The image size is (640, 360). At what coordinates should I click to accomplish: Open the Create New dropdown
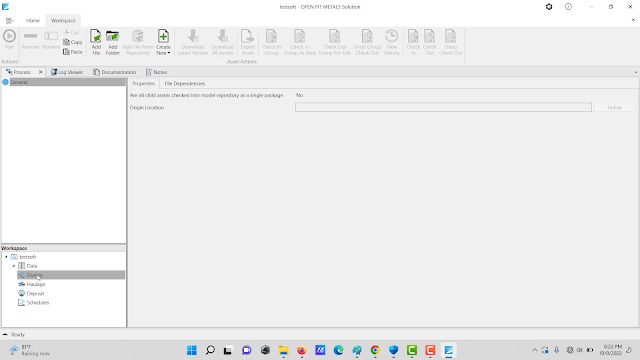click(163, 42)
